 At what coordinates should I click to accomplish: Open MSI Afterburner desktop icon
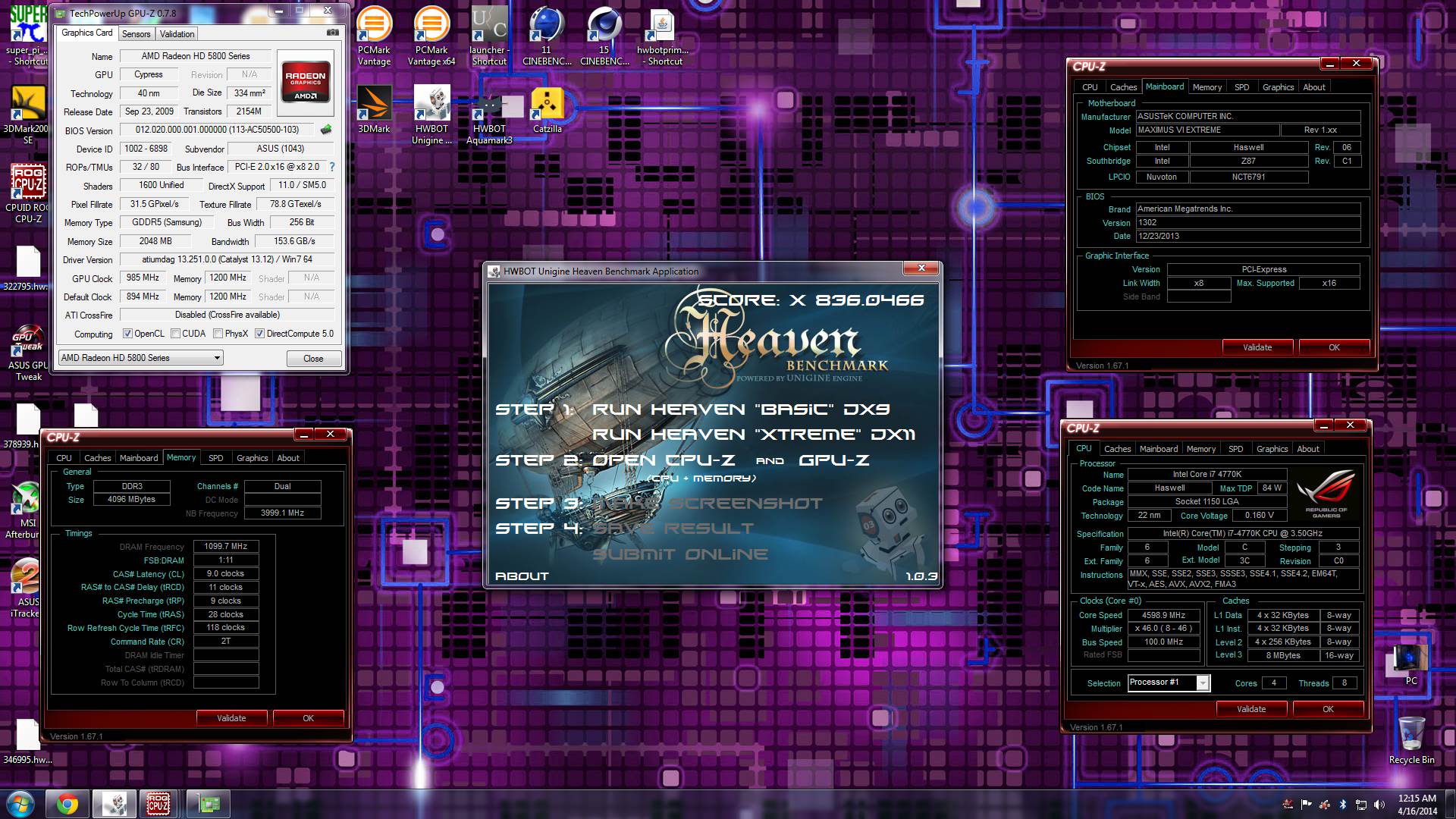coord(27,510)
